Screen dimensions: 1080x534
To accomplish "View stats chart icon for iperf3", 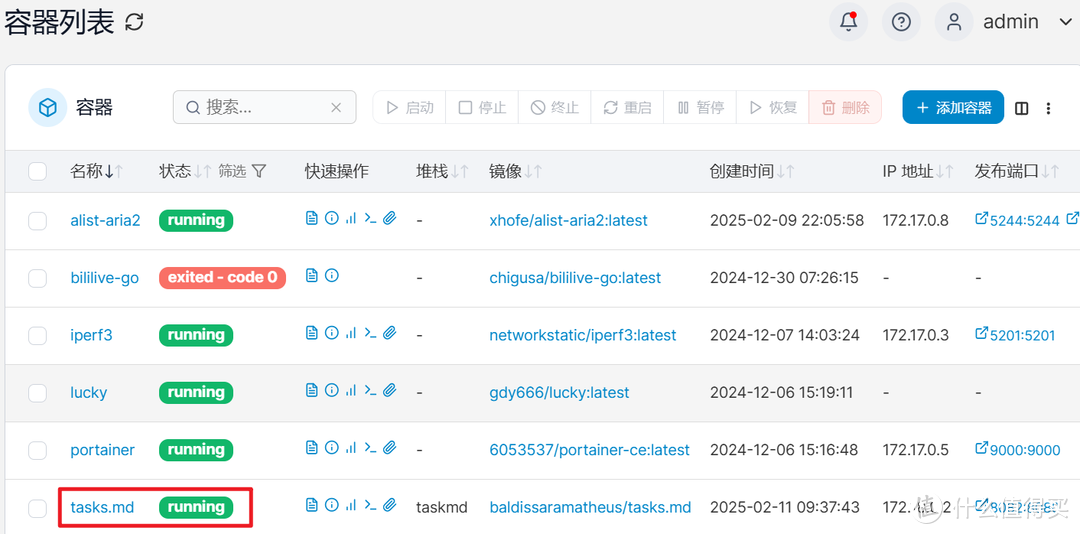I will pos(351,334).
